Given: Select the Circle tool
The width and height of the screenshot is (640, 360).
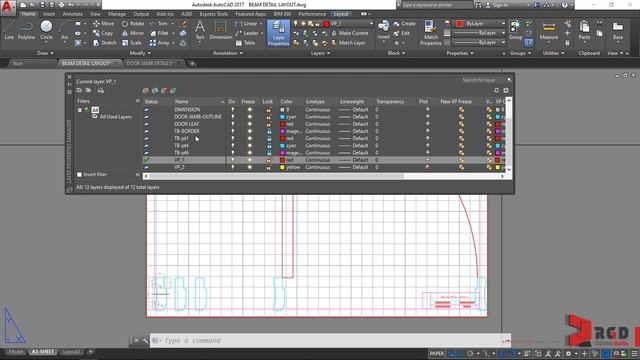Looking at the screenshot, I should coord(46,31).
